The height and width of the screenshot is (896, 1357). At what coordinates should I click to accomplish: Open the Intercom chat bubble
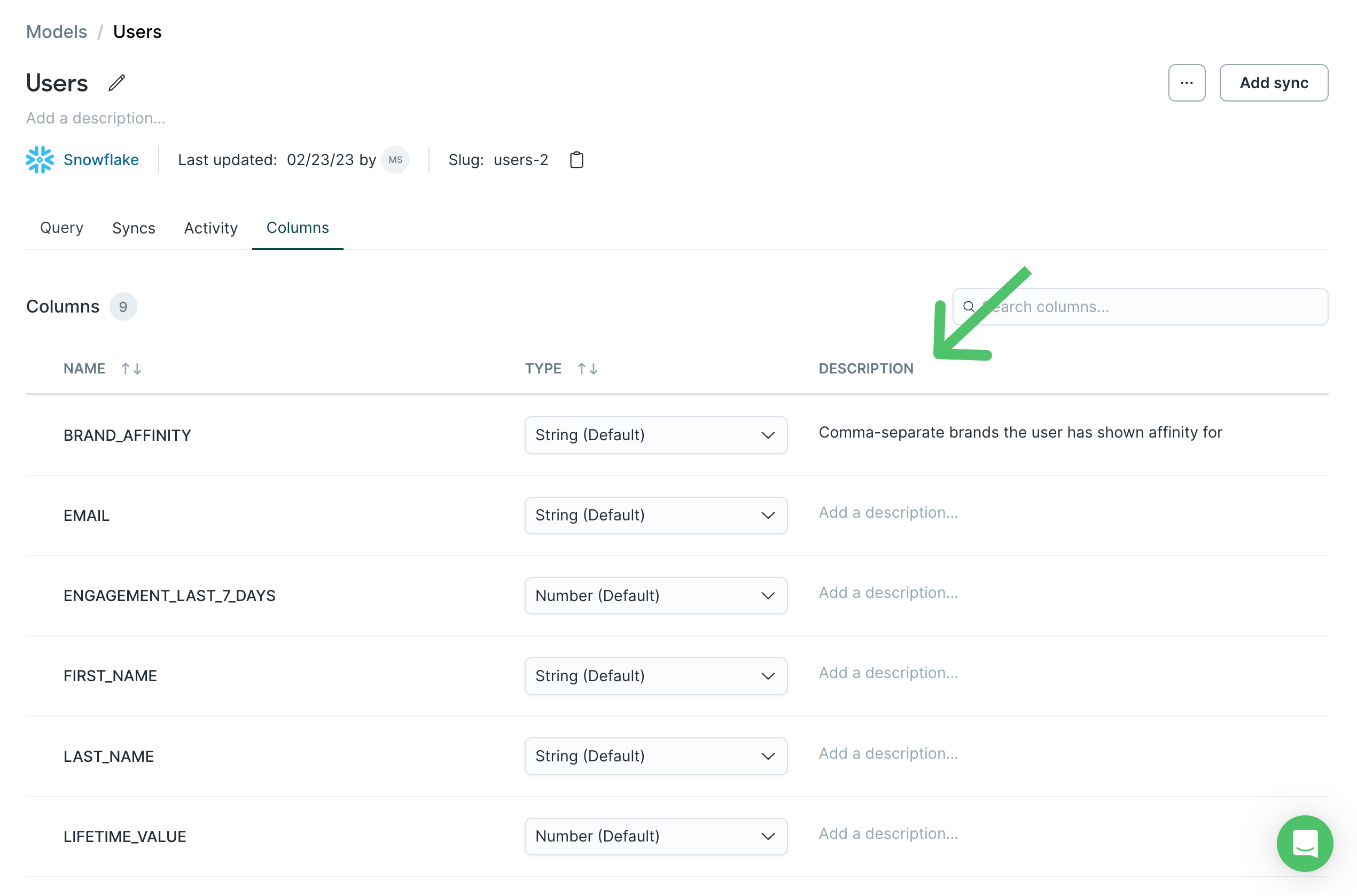(1305, 844)
